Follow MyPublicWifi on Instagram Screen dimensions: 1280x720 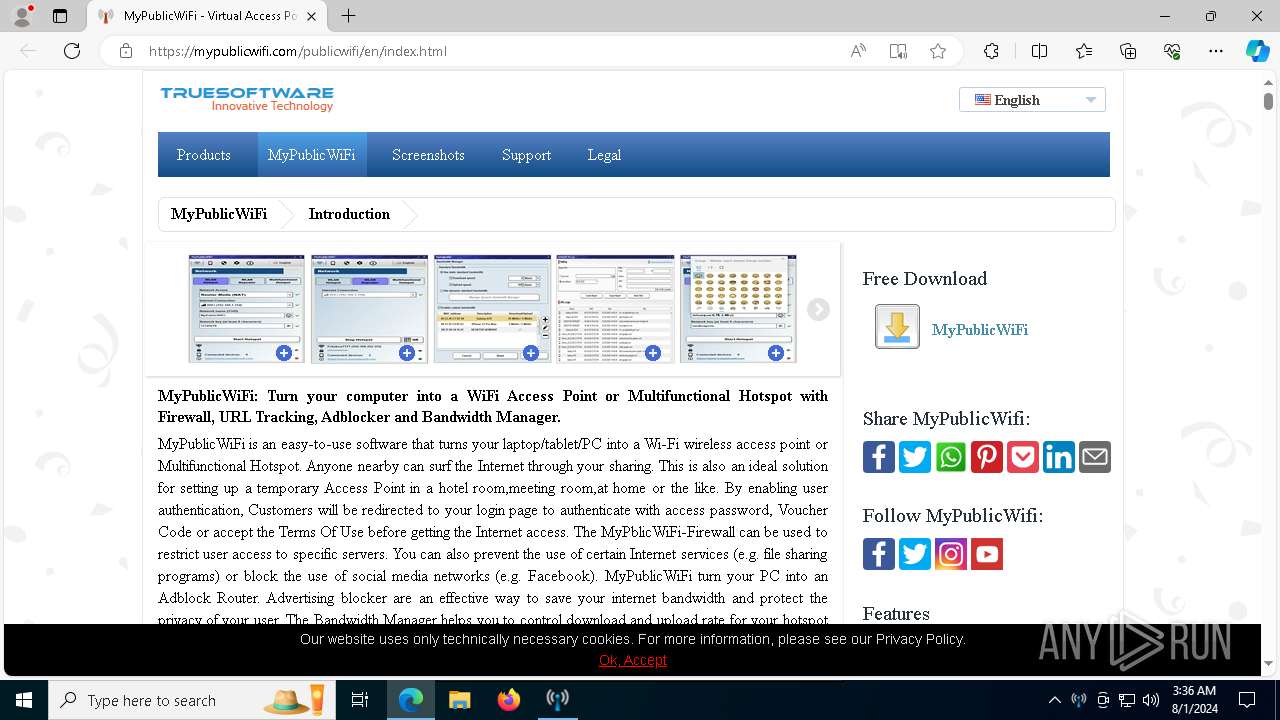point(951,554)
